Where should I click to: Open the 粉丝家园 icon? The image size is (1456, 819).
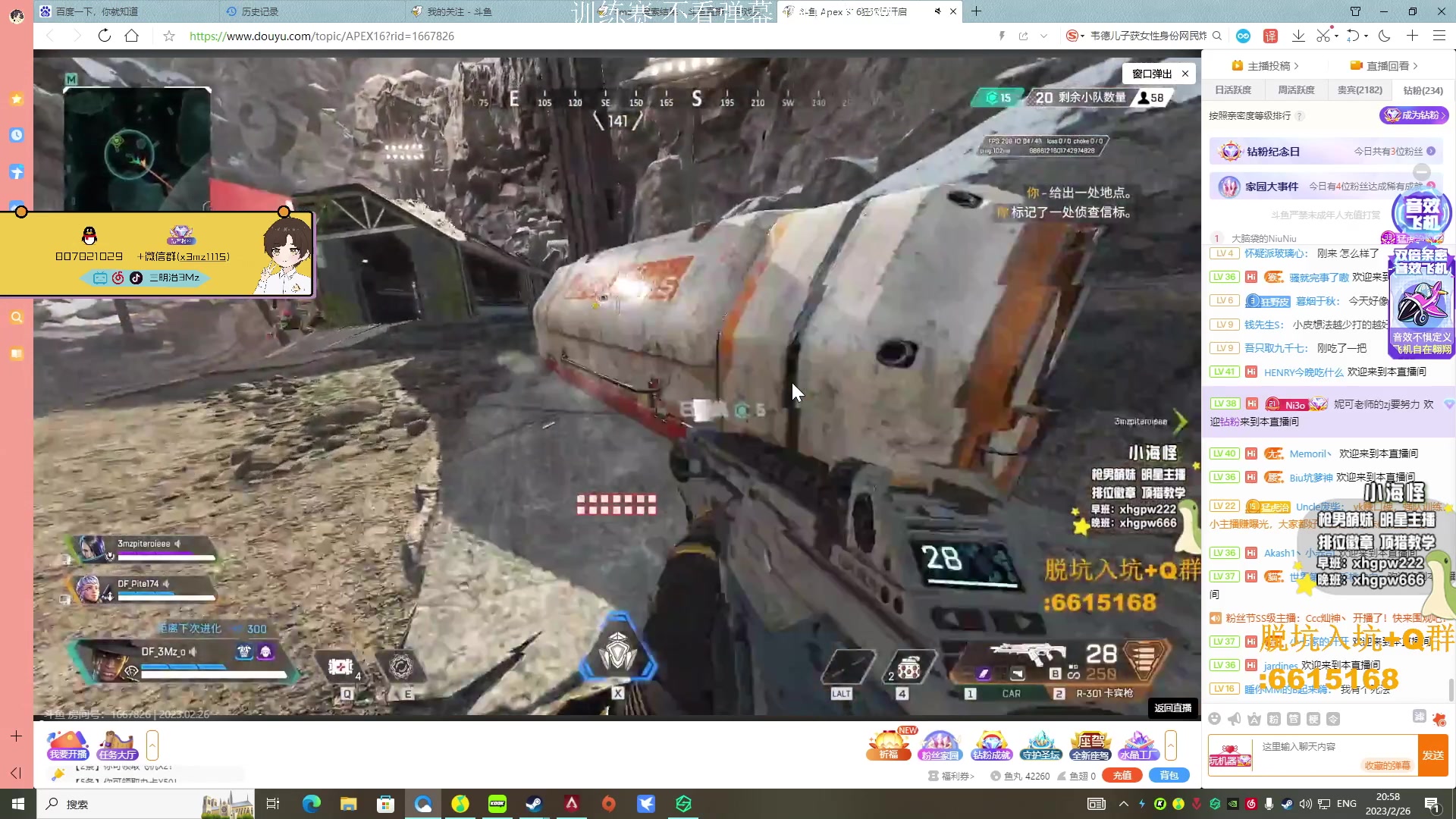[x=940, y=744]
